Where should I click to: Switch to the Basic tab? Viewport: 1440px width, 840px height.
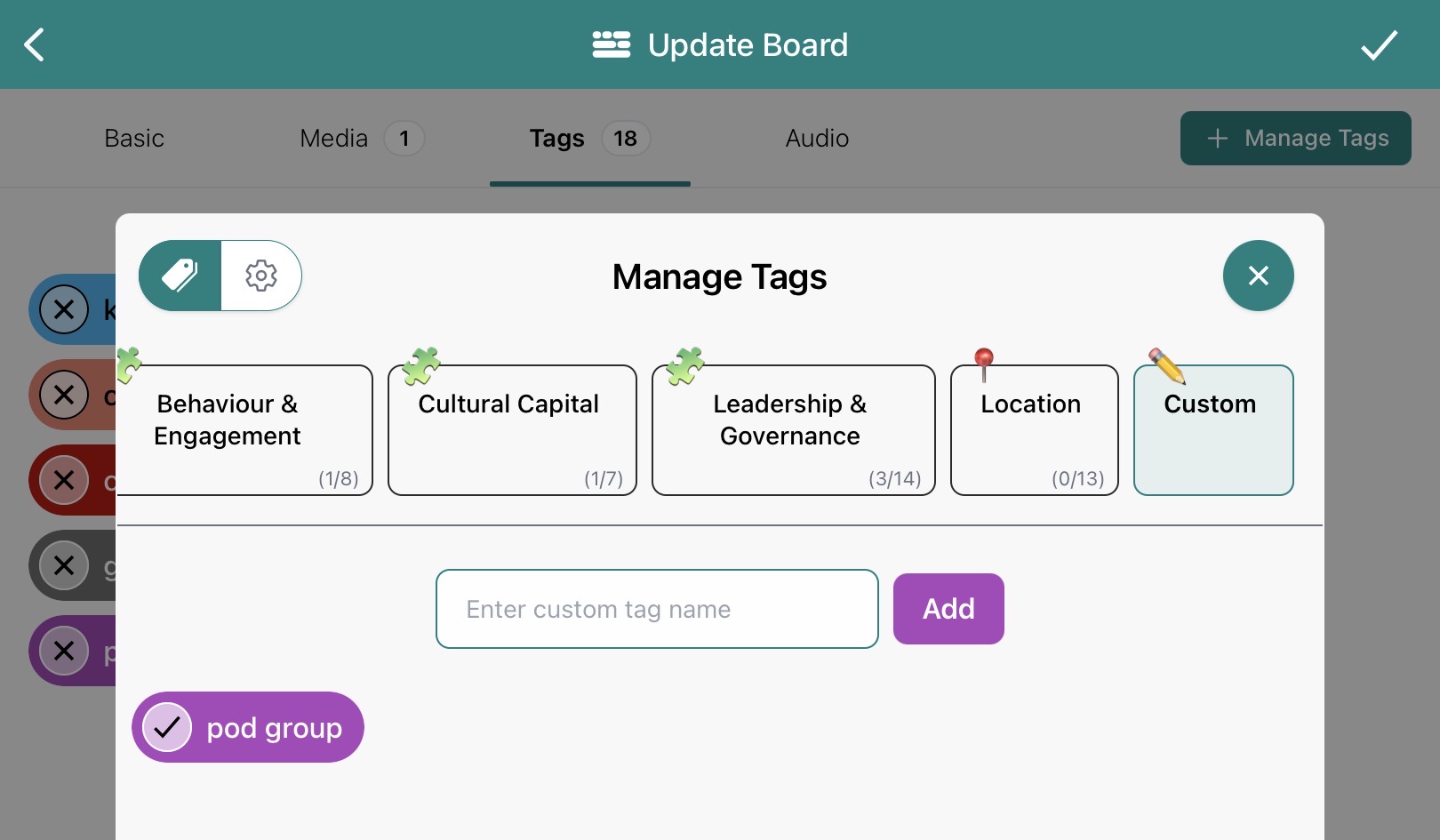pos(134,138)
